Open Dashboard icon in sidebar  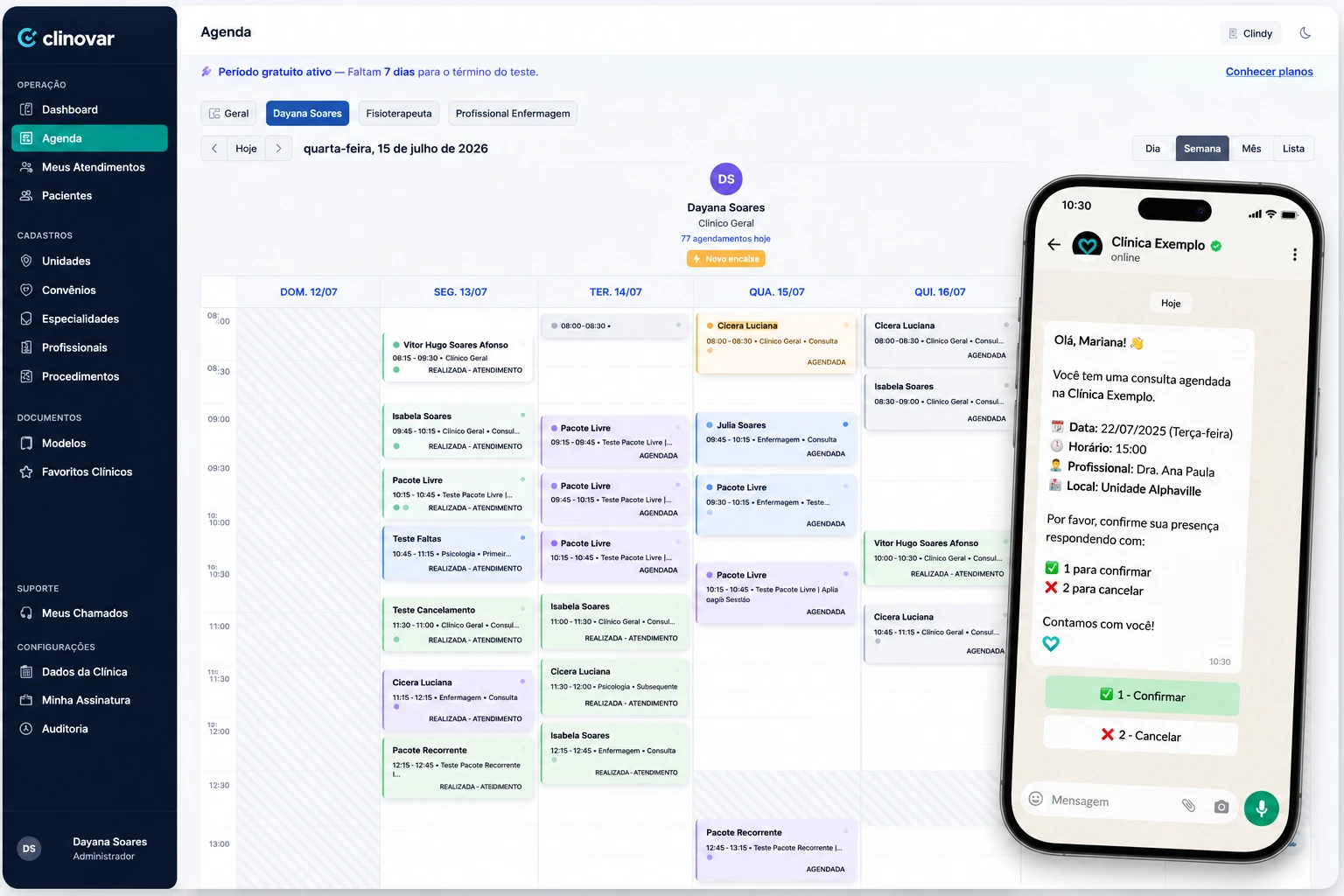26,109
